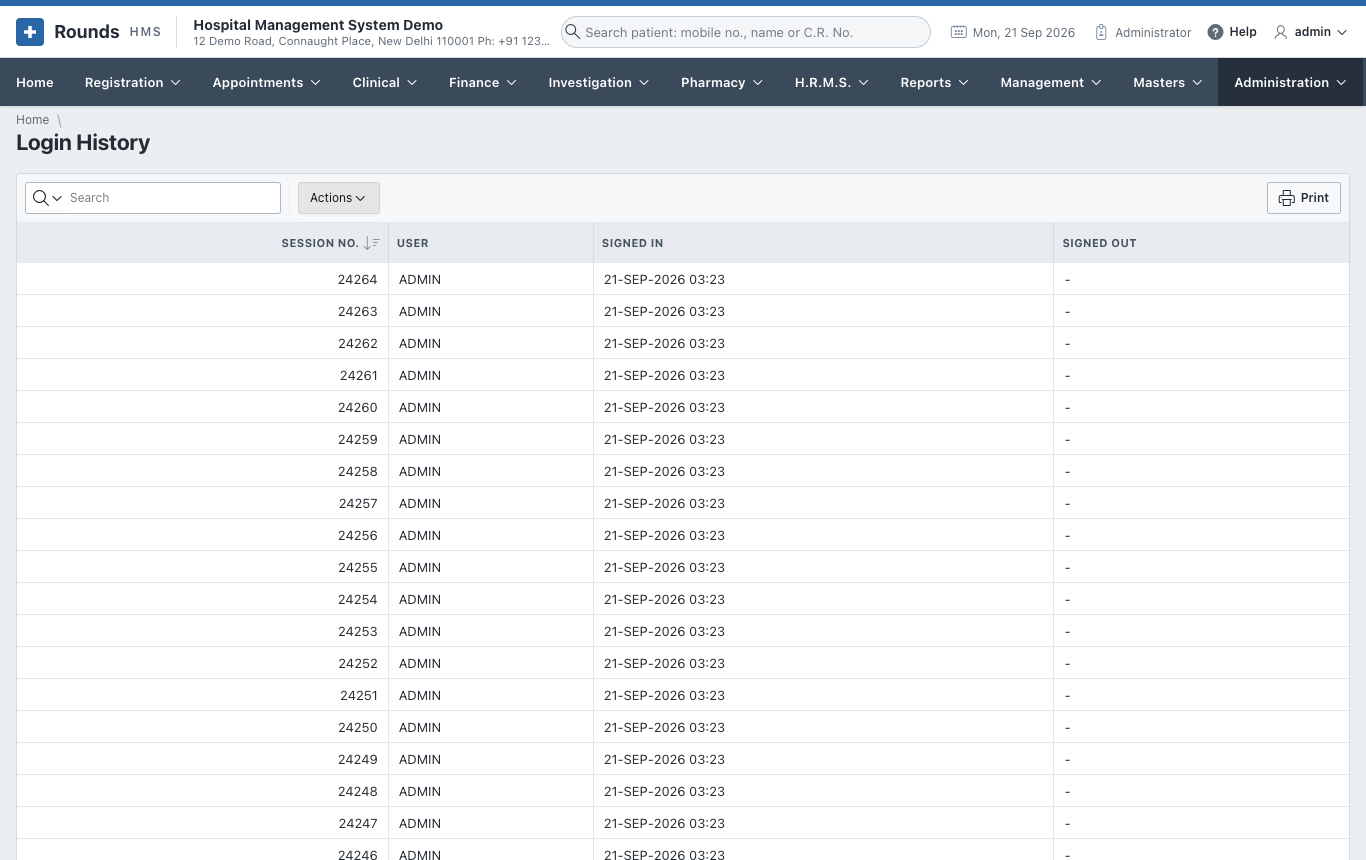This screenshot has height=860, width=1366.
Task: Expand the admin user menu chevron
Action: point(1342,32)
